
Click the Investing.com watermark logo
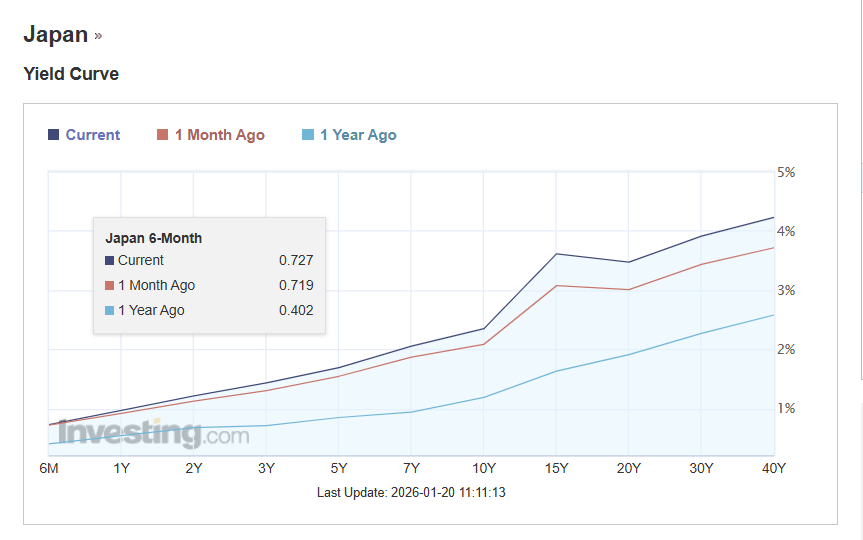coord(153,434)
